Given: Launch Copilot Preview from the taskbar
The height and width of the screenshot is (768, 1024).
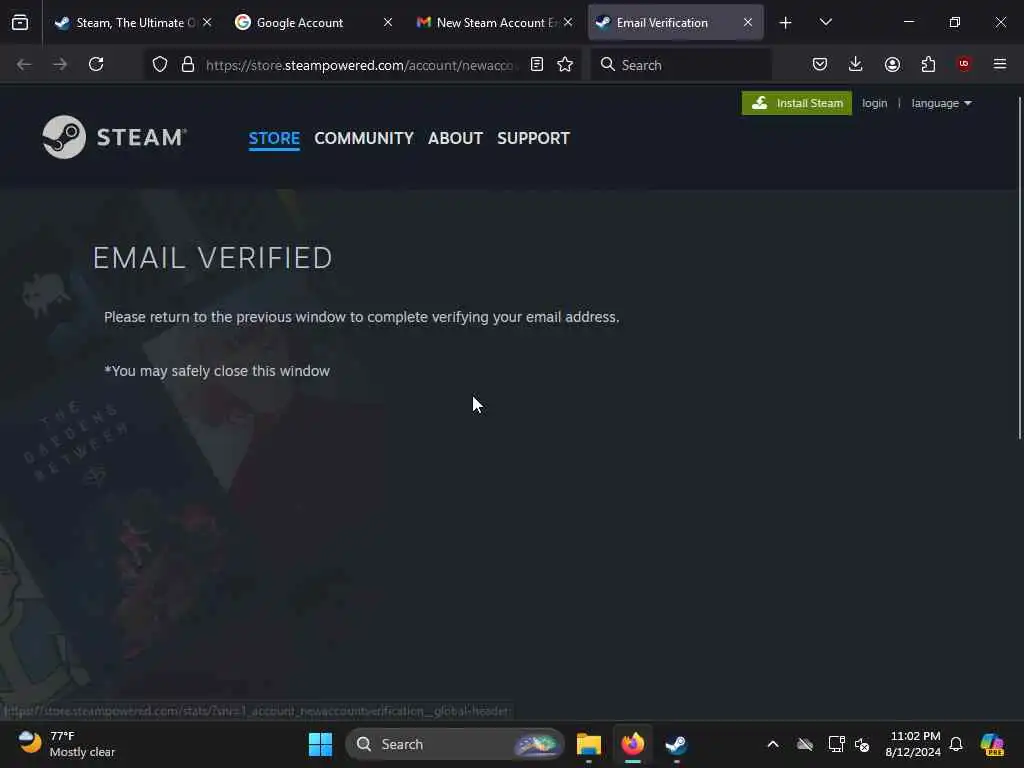Looking at the screenshot, I should (x=992, y=744).
